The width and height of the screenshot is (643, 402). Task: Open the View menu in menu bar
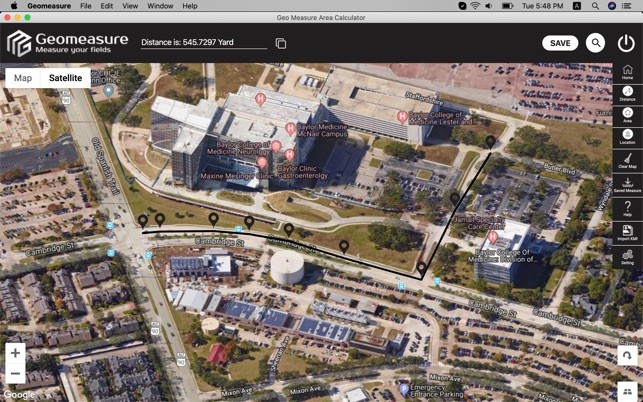click(x=130, y=6)
